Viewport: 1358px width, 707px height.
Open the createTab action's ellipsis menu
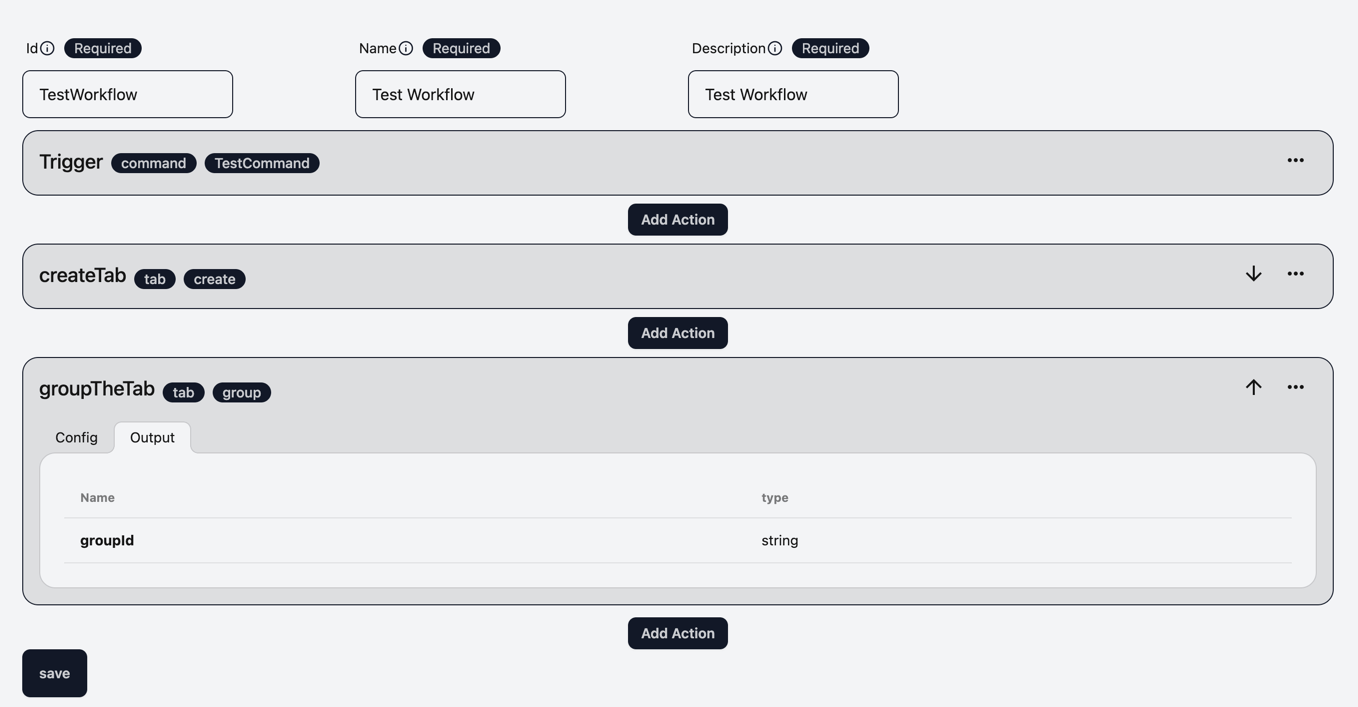point(1295,273)
